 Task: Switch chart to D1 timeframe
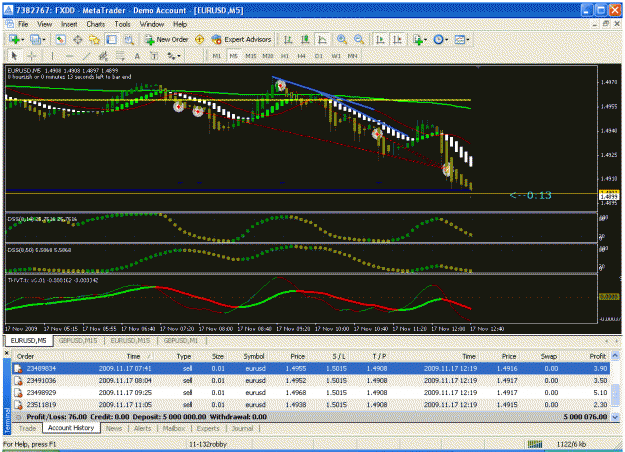[319, 56]
